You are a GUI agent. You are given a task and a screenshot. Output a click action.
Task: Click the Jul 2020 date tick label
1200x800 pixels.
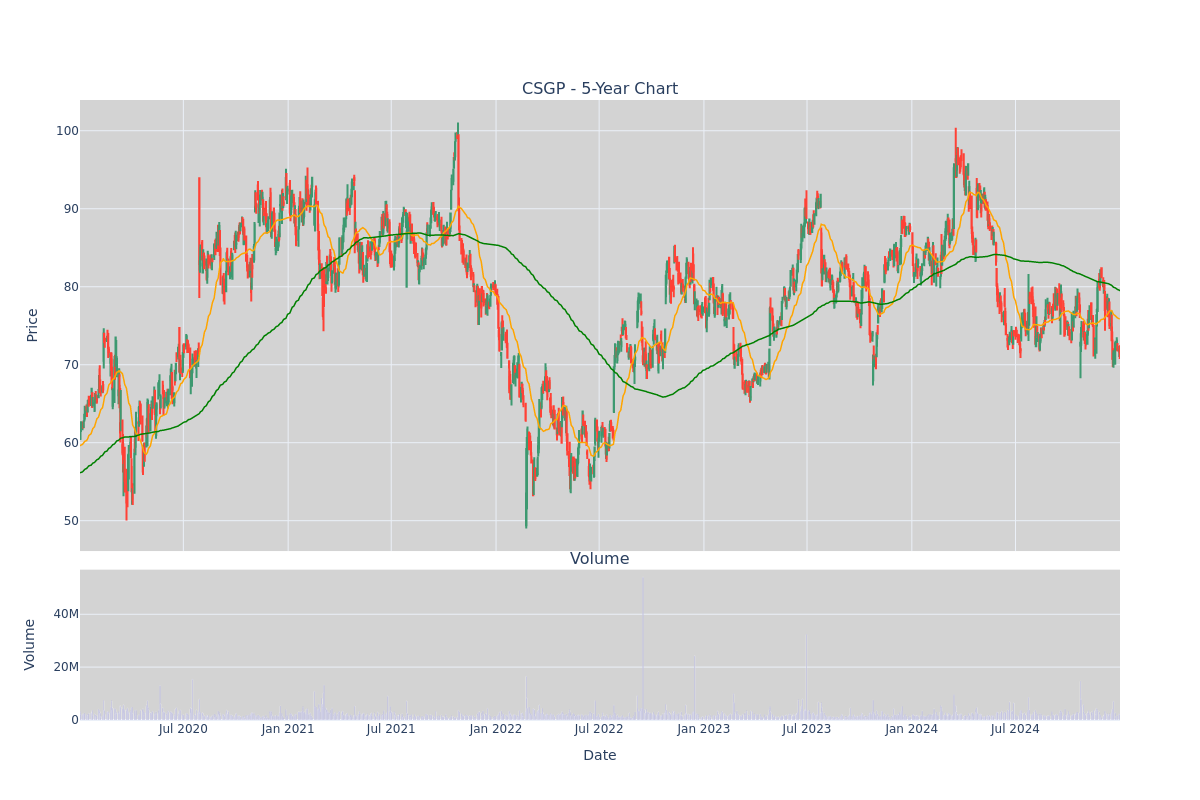tap(183, 729)
